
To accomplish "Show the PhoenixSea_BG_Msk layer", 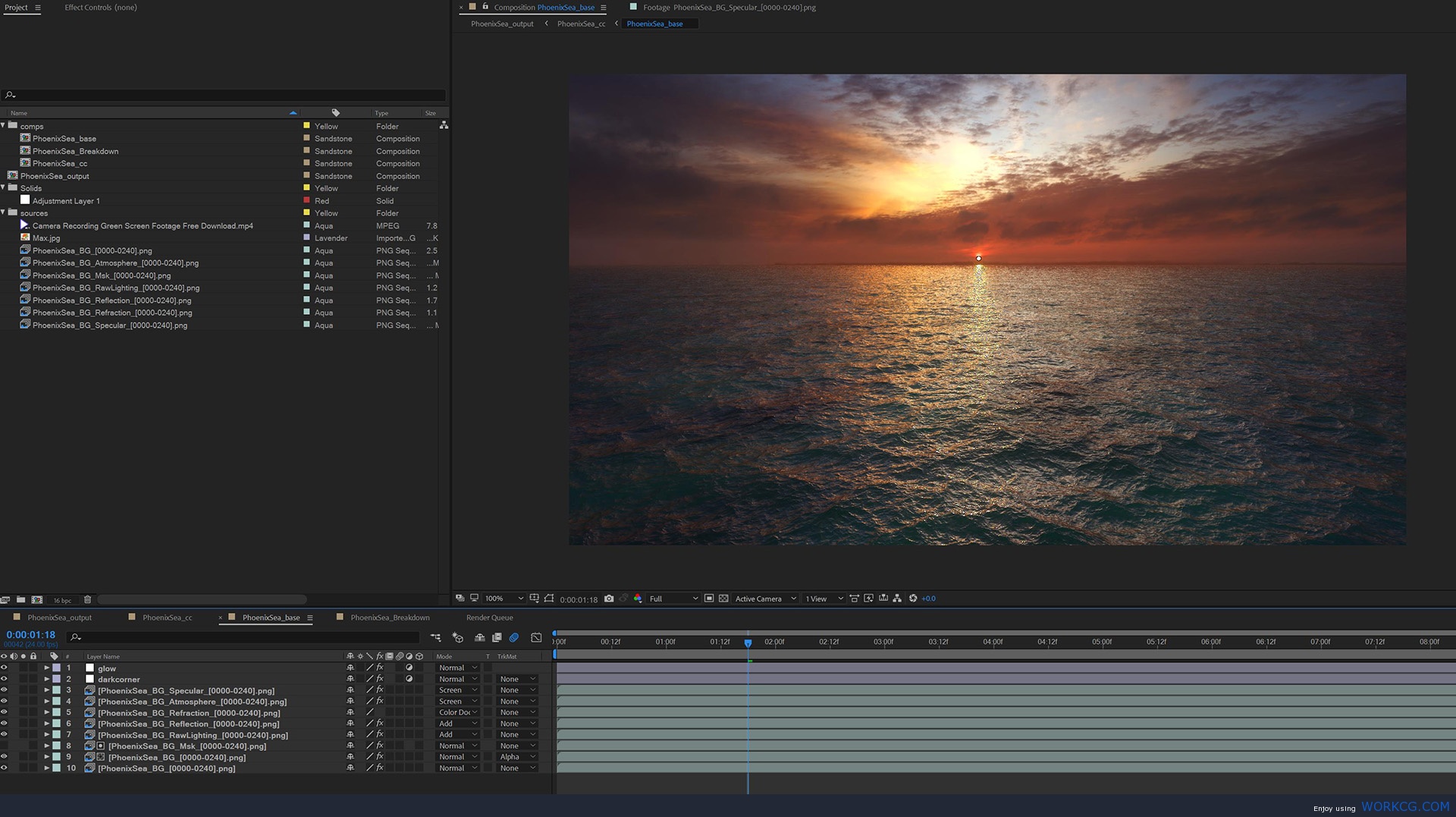I will tap(4, 746).
